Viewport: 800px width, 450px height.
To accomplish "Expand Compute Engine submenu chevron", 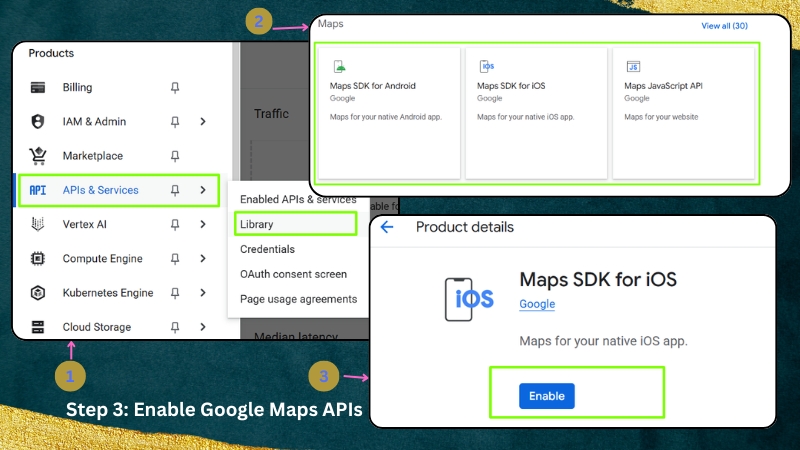I will [x=203, y=258].
